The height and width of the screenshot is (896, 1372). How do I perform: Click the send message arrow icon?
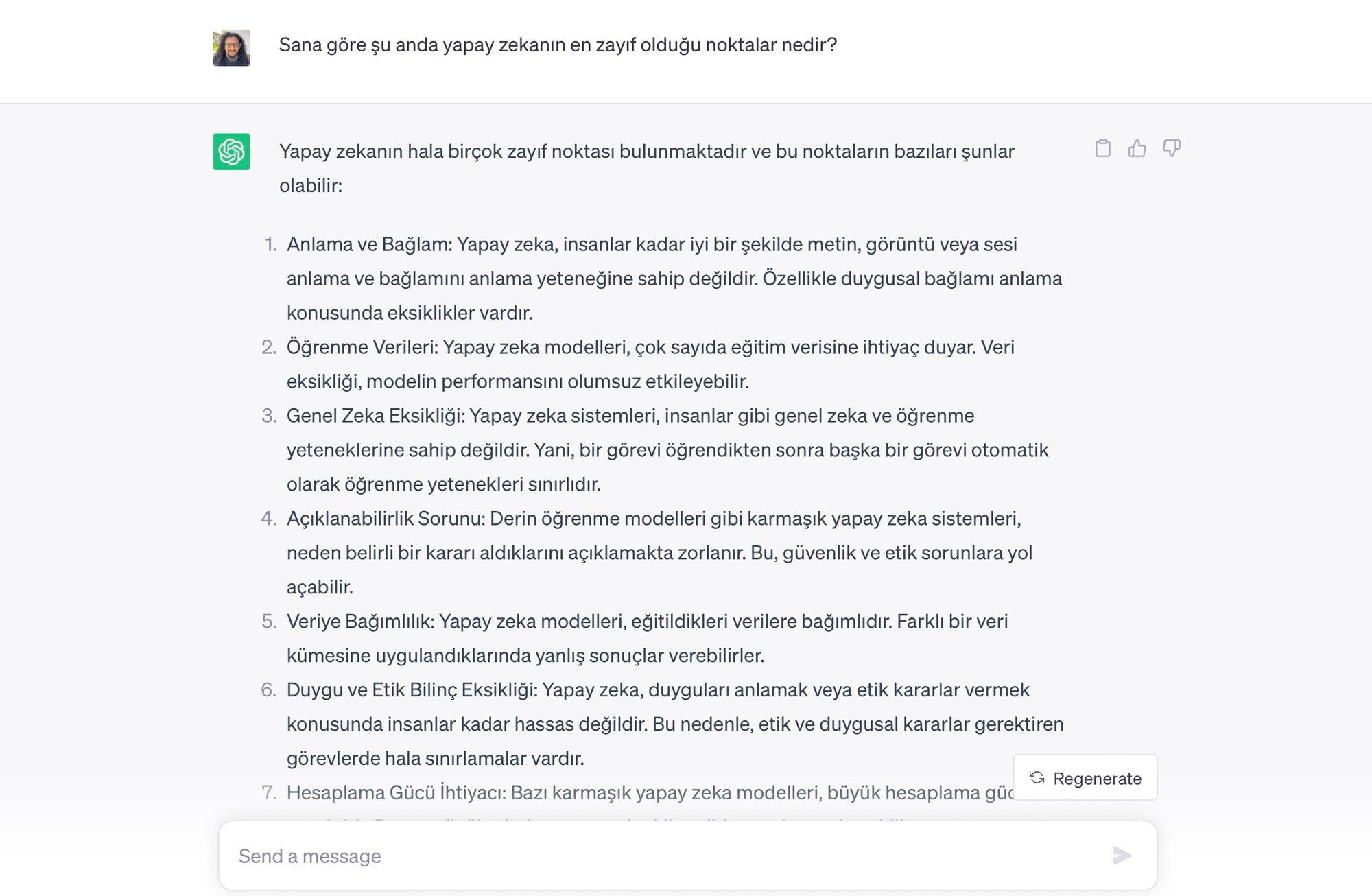1122,856
